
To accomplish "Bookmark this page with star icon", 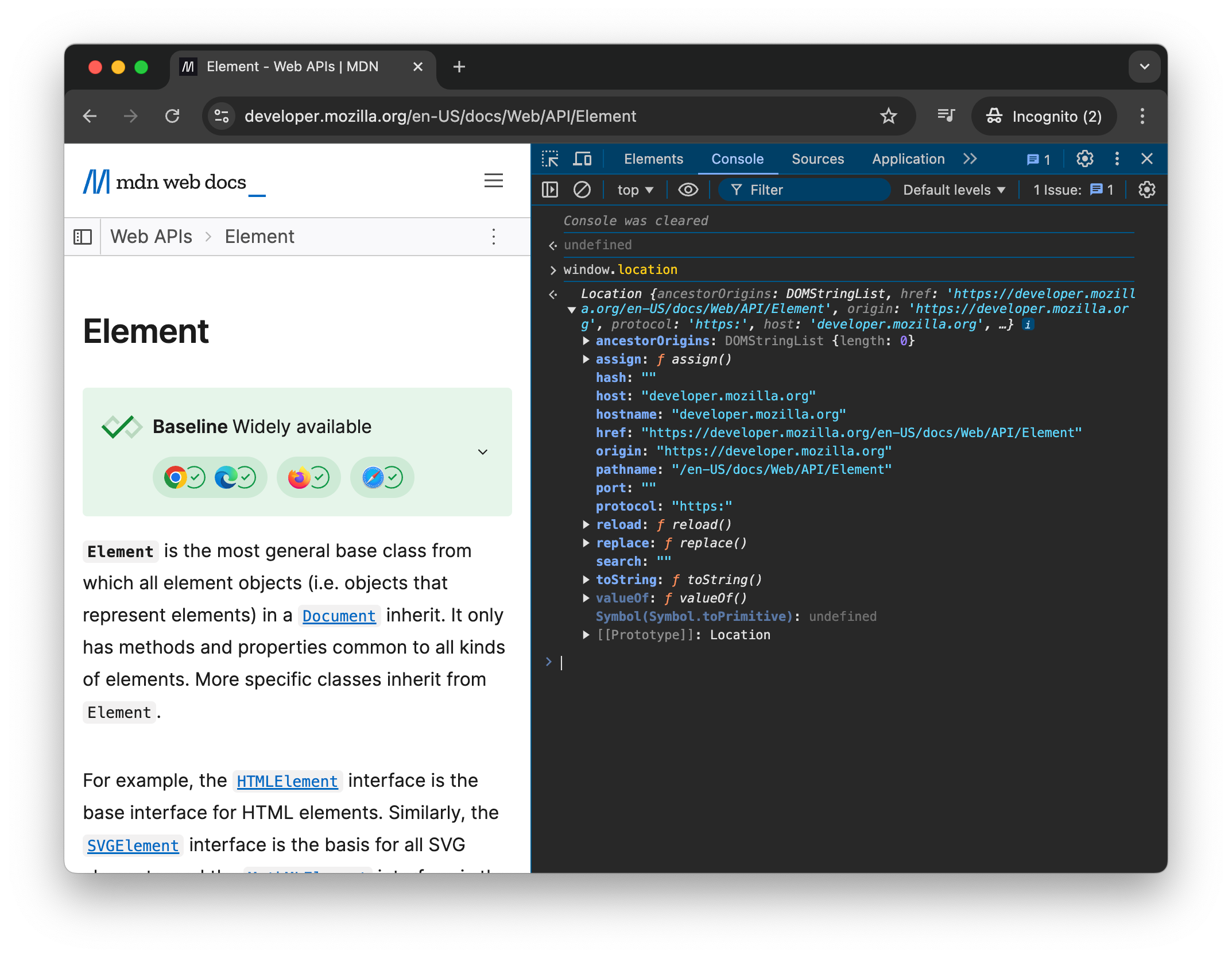I will [x=888, y=117].
